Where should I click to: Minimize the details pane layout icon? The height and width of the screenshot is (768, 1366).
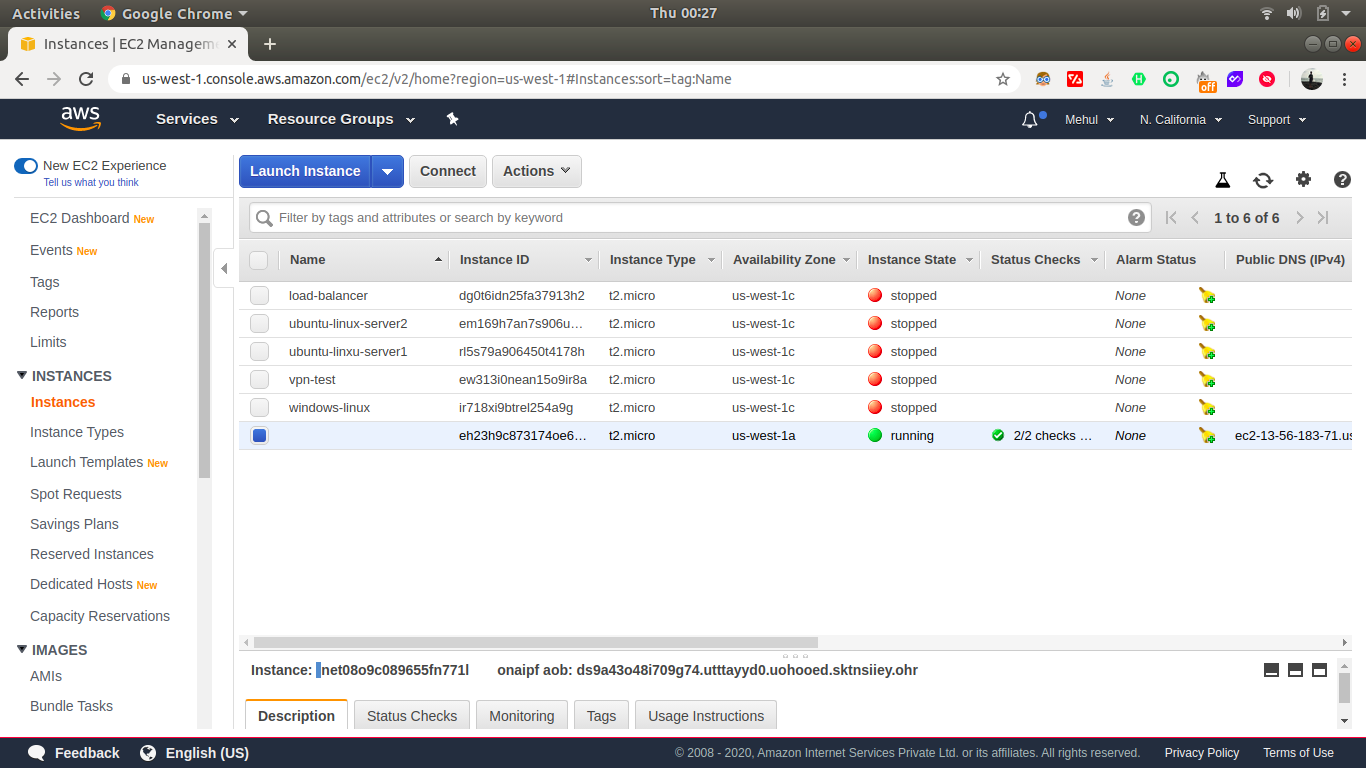tap(1271, 670)
